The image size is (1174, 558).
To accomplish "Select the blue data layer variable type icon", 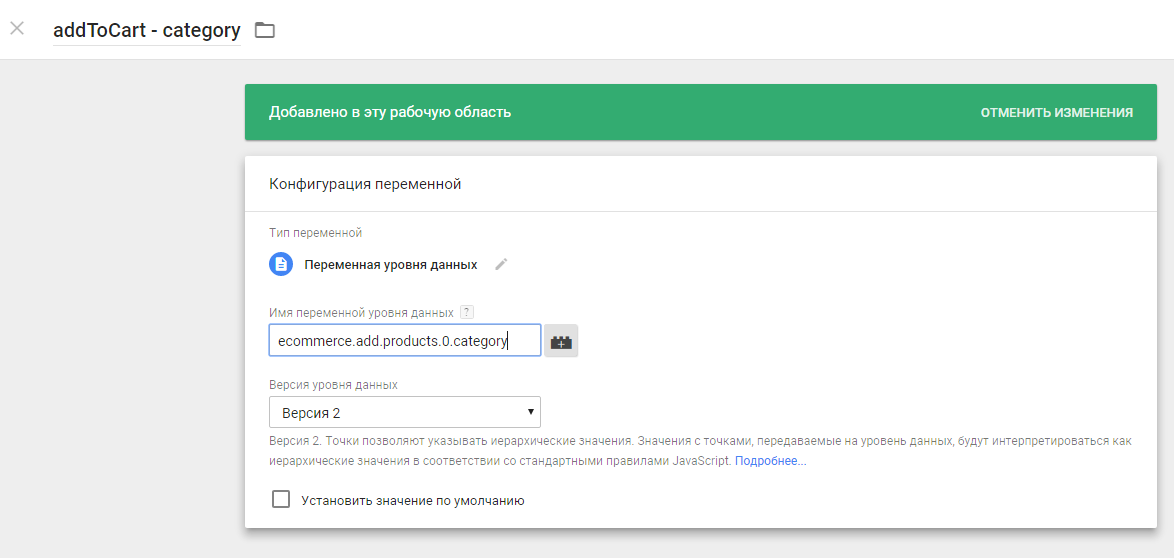I will point(281,264).
